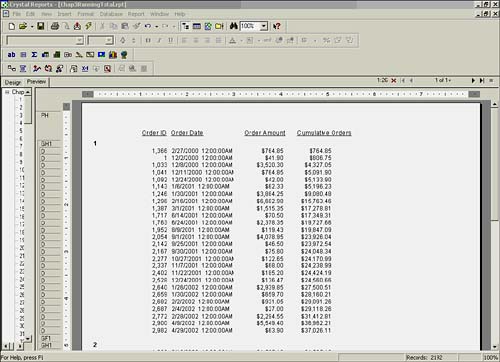
Task: Toggle Underline formatting
Action: point(170,40)
